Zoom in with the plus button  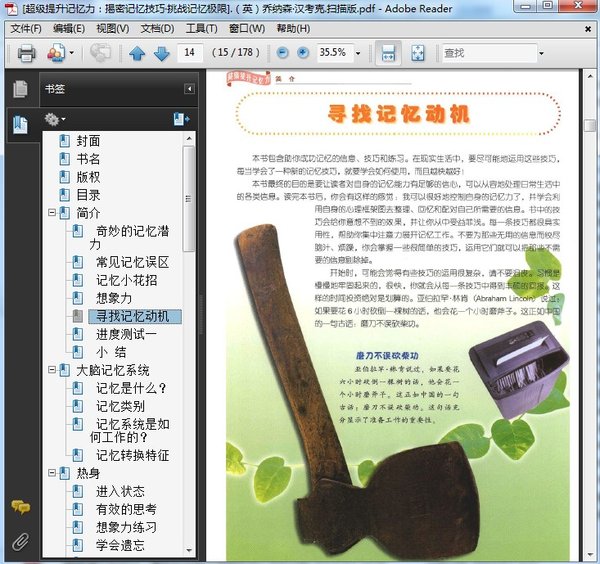click(303, 53)
